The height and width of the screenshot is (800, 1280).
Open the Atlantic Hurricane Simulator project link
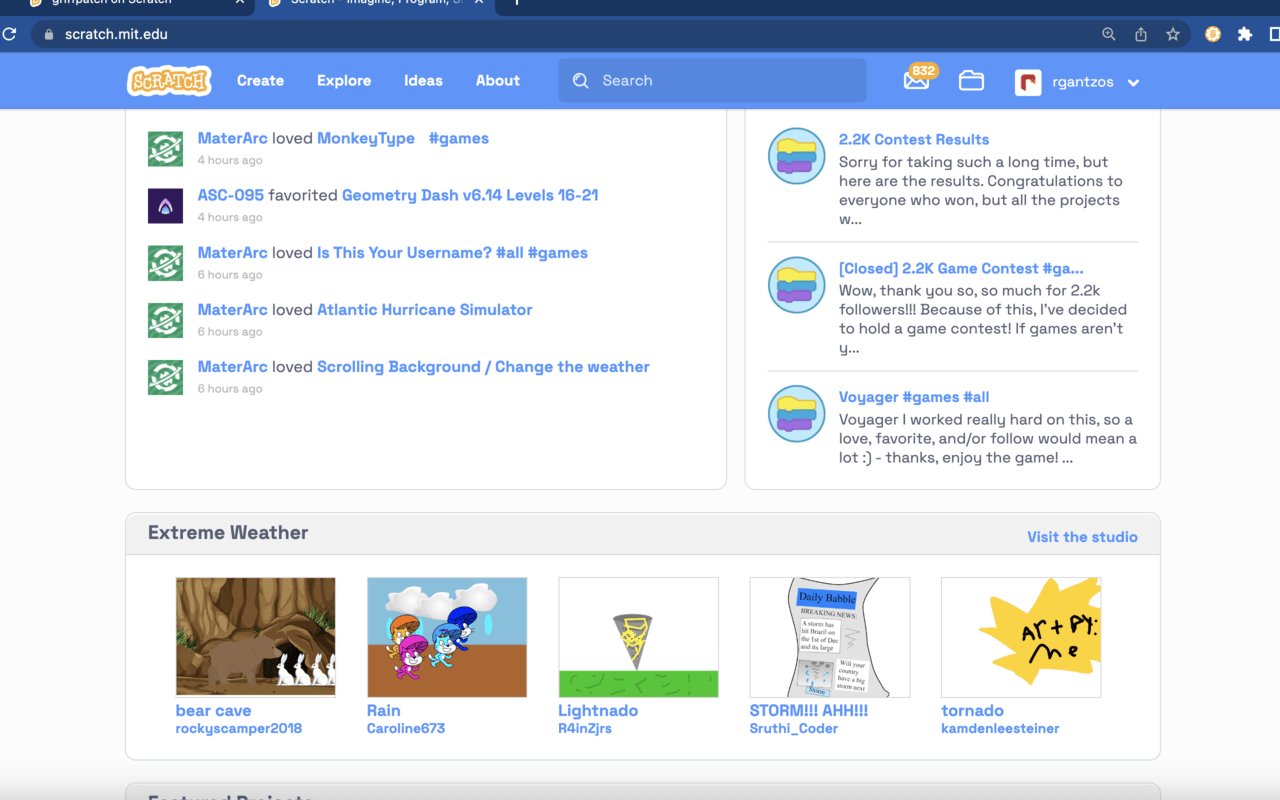click(424, 309)
